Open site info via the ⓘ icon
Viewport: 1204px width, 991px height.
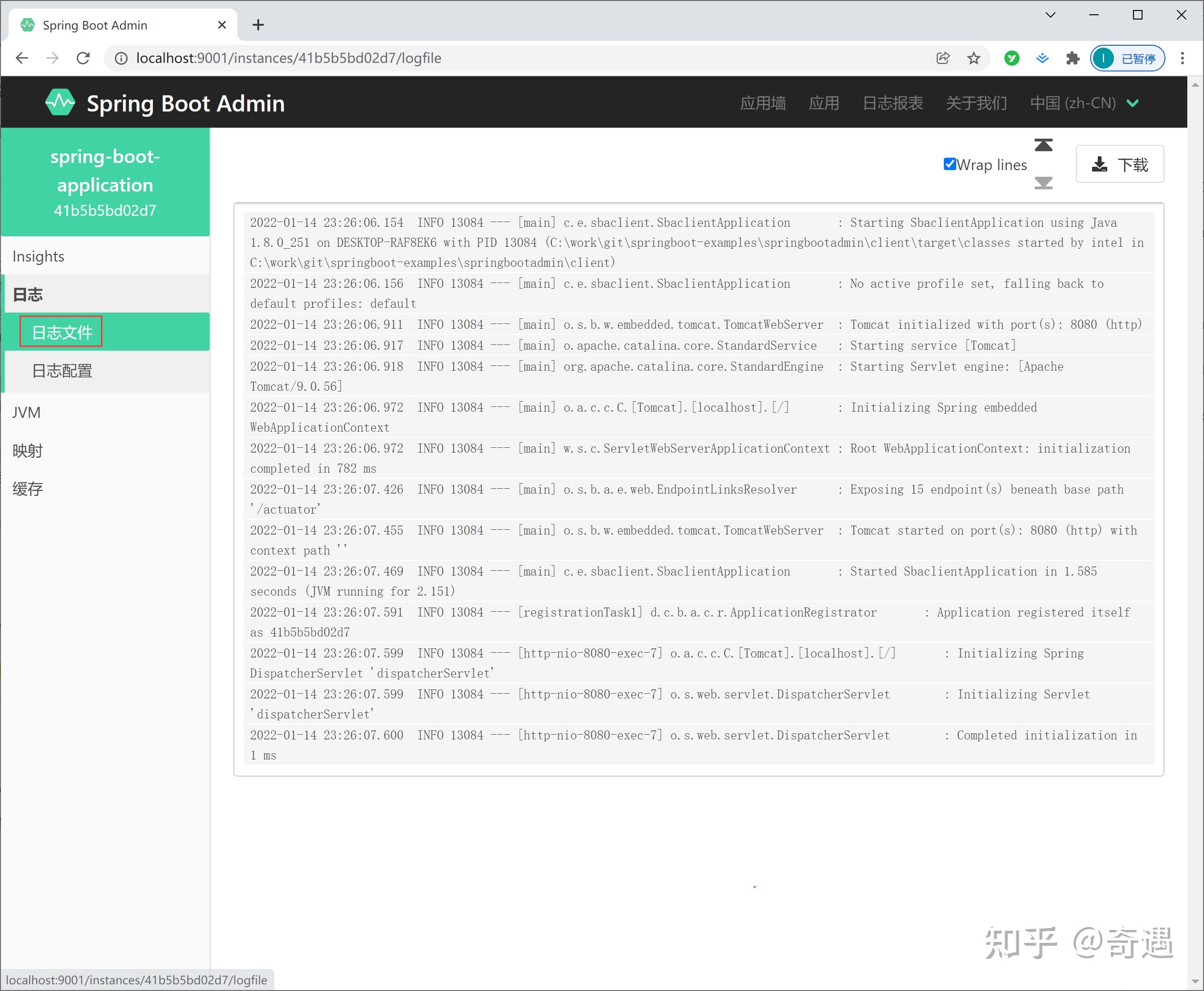click(x=121, y=58)
